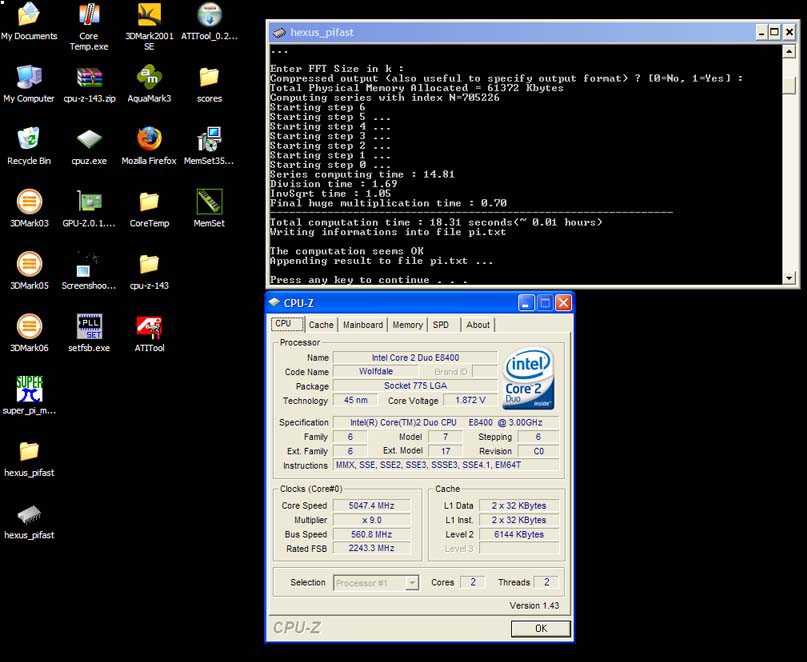
Task: Click the Bus Speed value '560.8 MHz'
Action: pos(372,534)
